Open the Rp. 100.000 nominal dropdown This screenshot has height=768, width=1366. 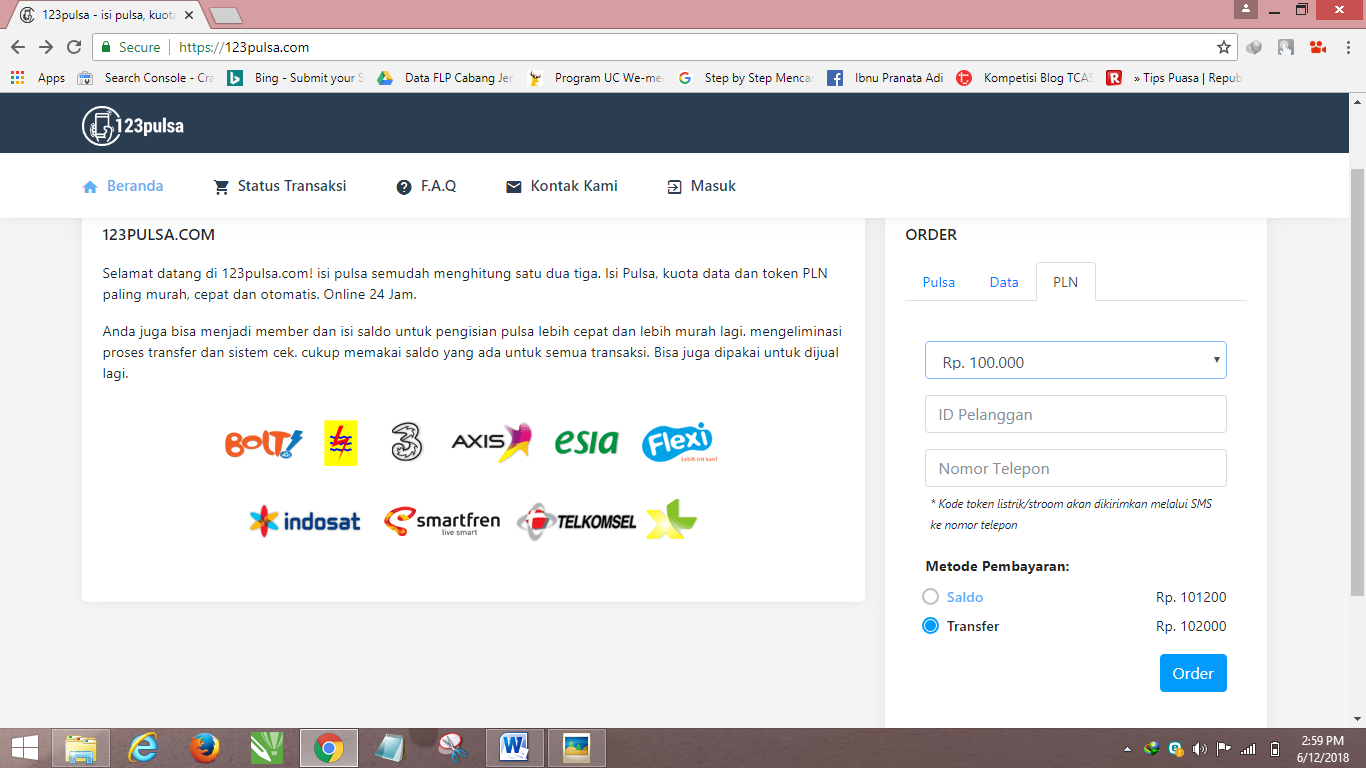tap(1075, 361)
